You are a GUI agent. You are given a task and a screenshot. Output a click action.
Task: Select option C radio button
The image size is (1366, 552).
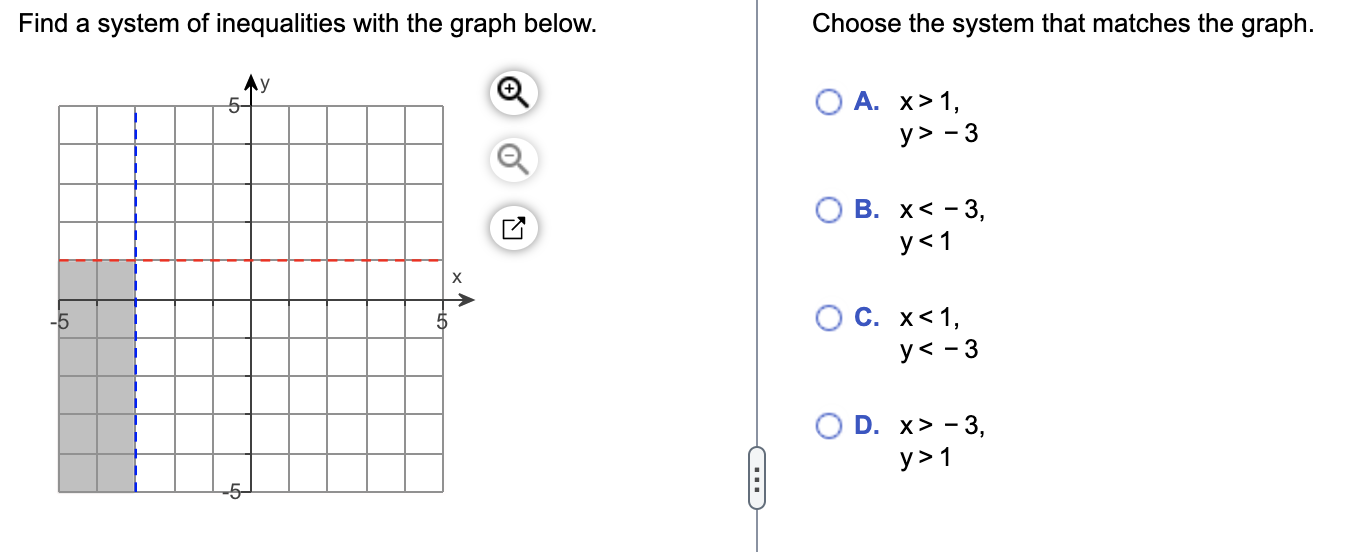coord(829,319)
